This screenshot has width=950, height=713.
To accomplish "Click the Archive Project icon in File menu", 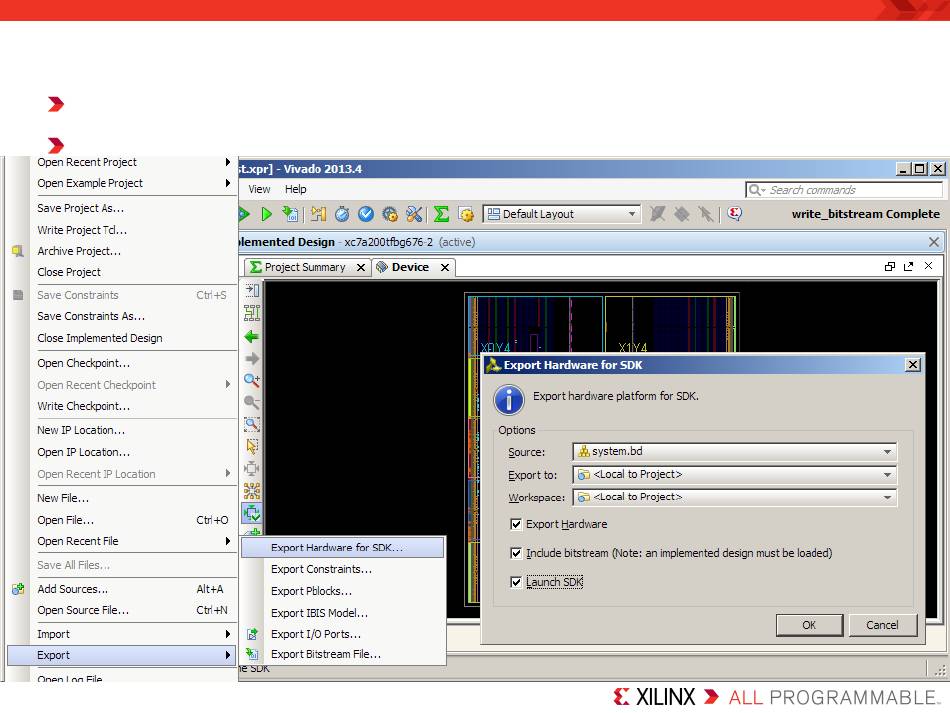I will 18,251.
